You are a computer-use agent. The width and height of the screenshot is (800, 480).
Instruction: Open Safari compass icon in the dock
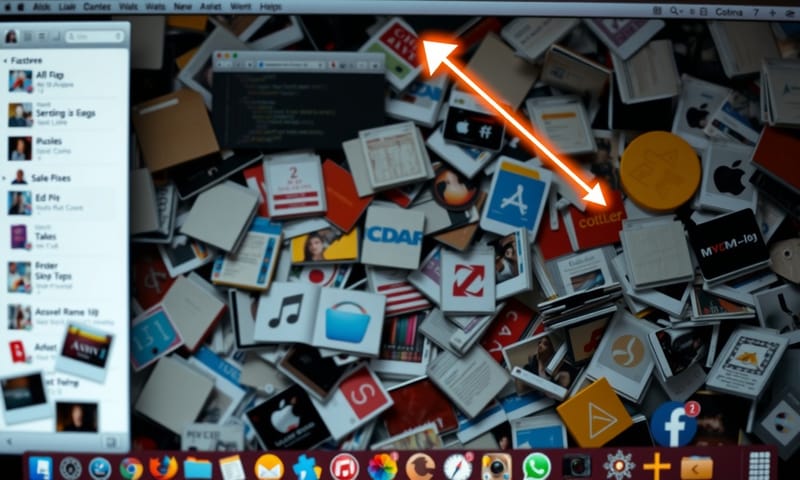click(457, 467)
